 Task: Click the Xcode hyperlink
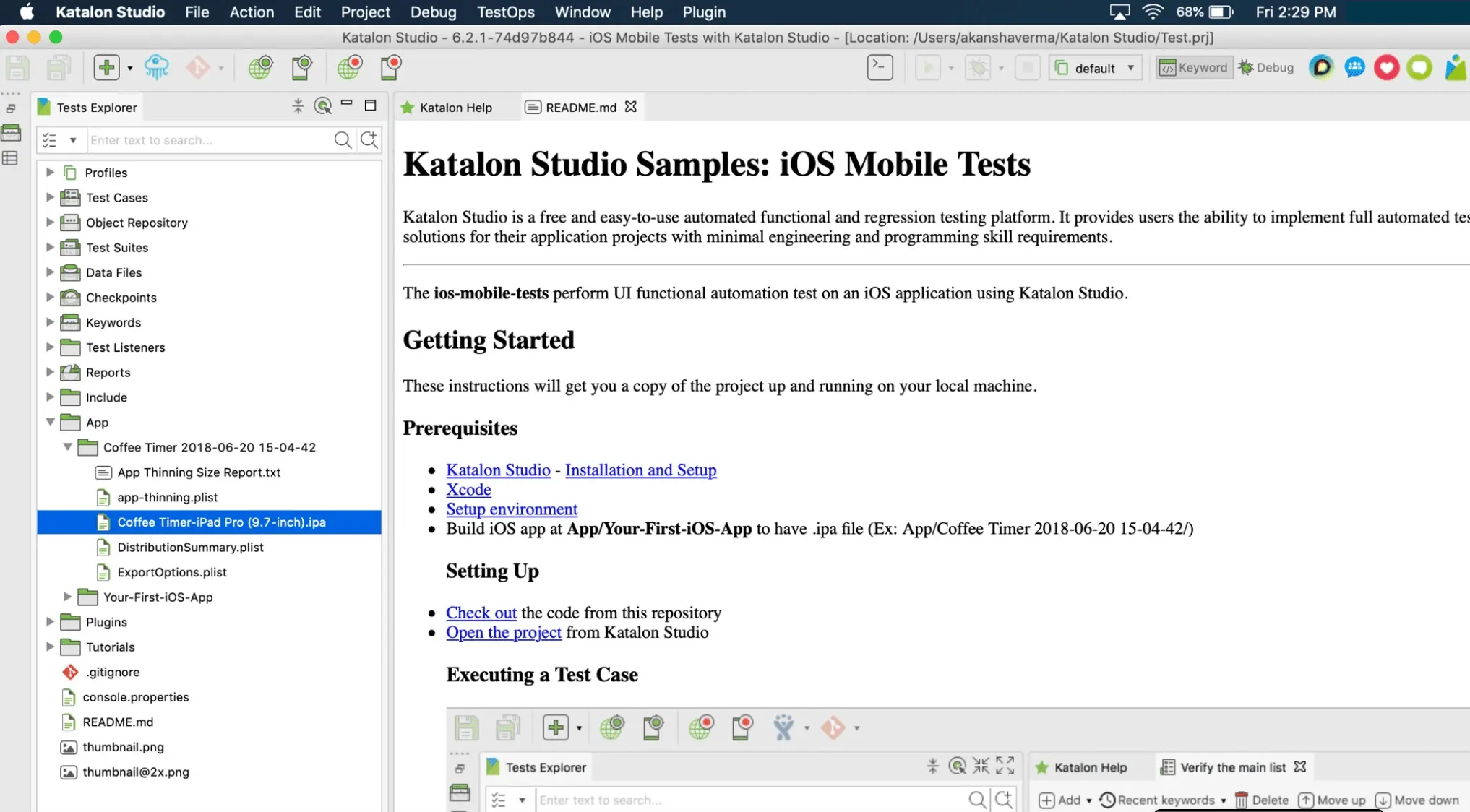click(468, 489)
